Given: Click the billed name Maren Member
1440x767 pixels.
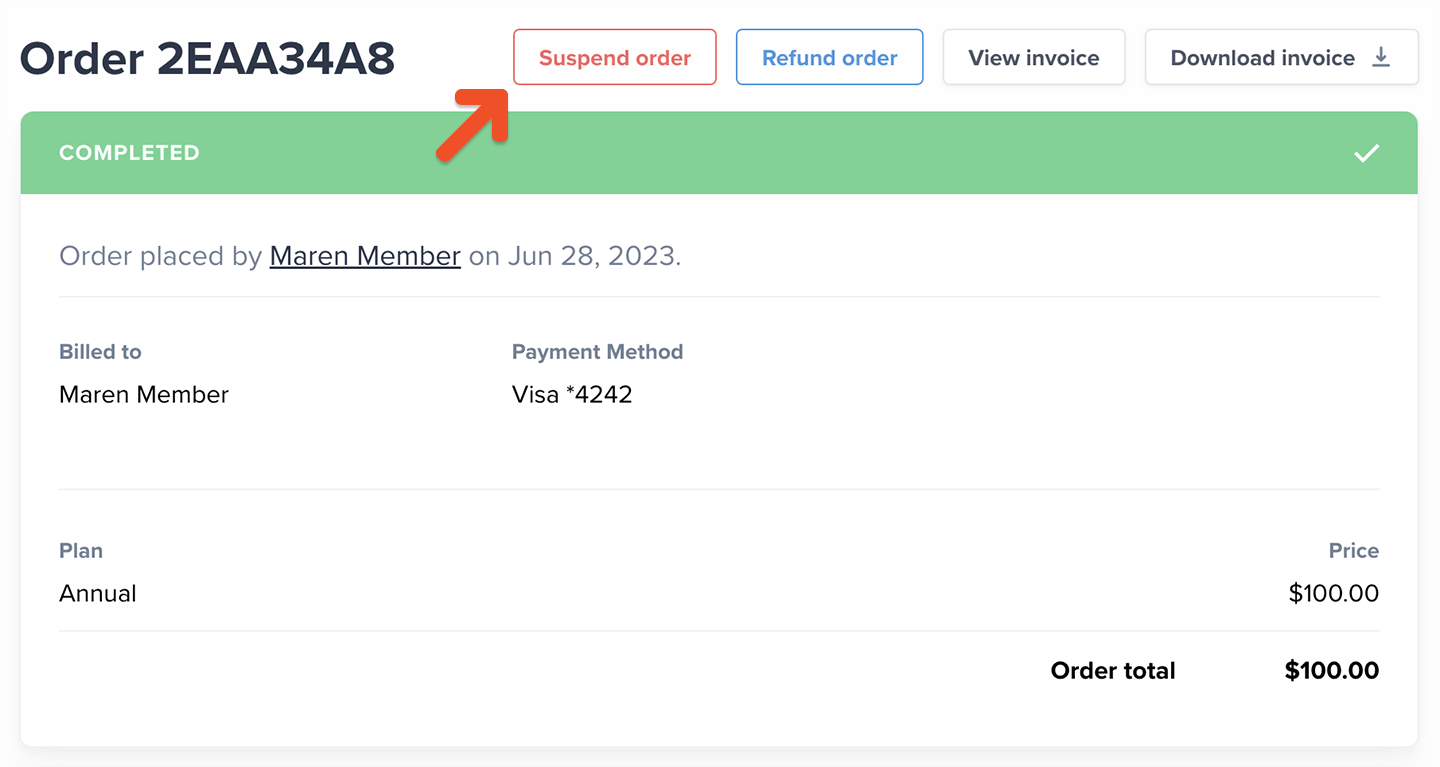Looking at the screenshot, I should point(144,395).
